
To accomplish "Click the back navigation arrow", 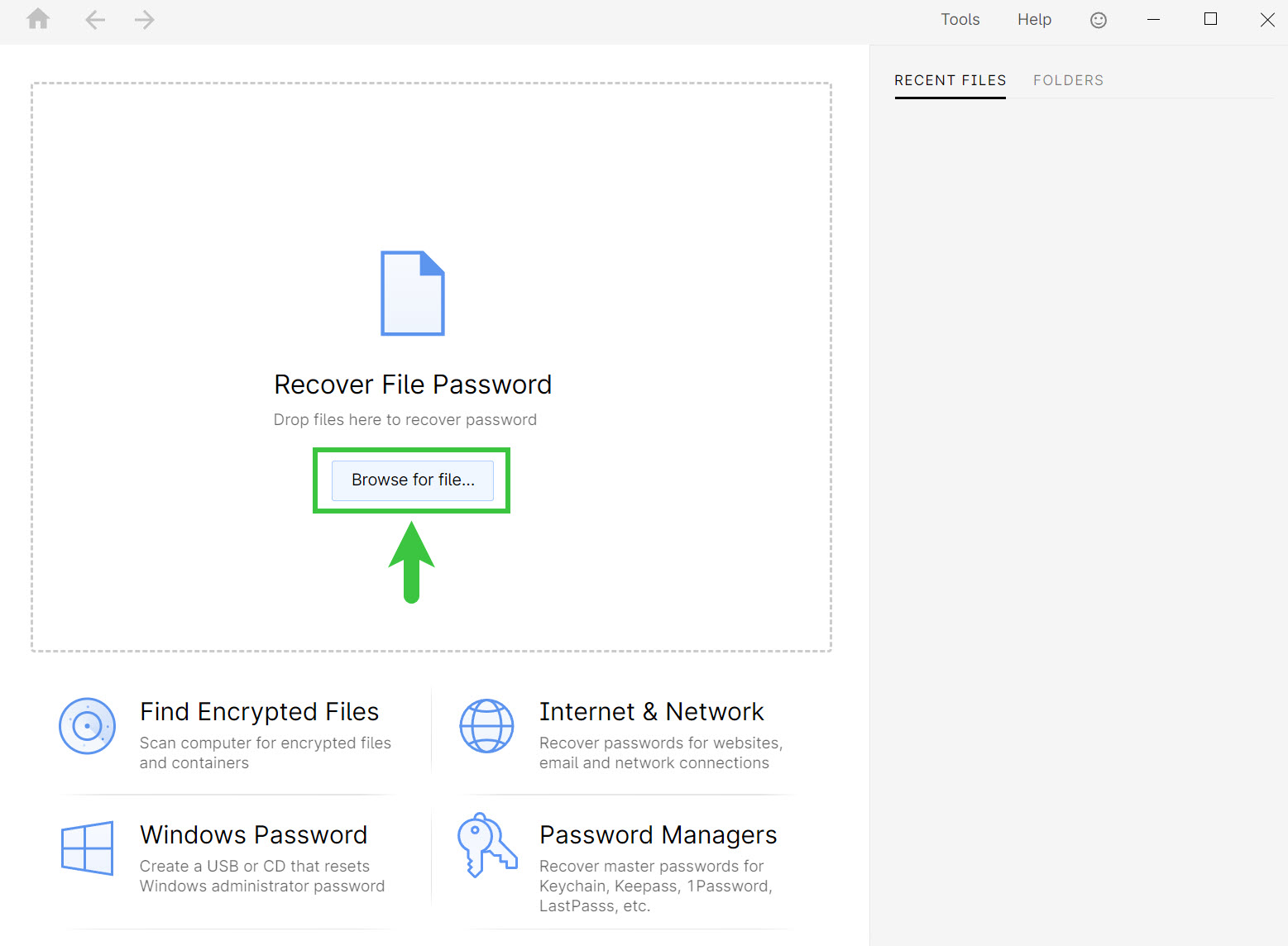I will click(x=95, y=19).
